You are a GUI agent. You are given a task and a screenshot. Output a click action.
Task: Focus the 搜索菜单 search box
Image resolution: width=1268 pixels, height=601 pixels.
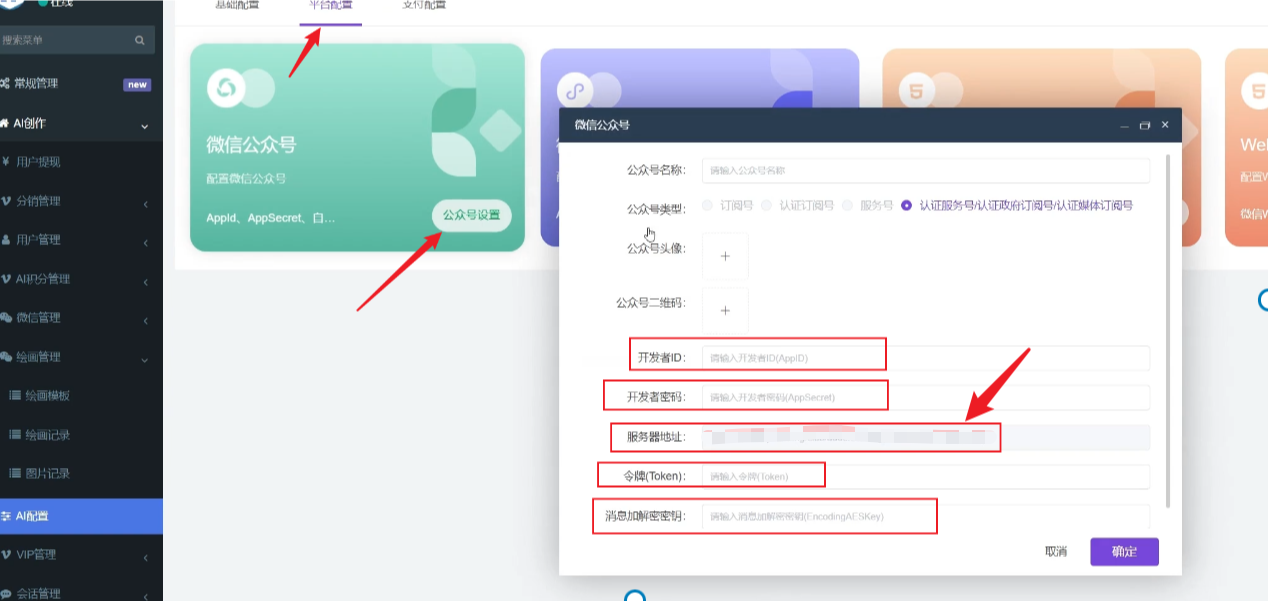pyautogui.click(x=77, y=41)
